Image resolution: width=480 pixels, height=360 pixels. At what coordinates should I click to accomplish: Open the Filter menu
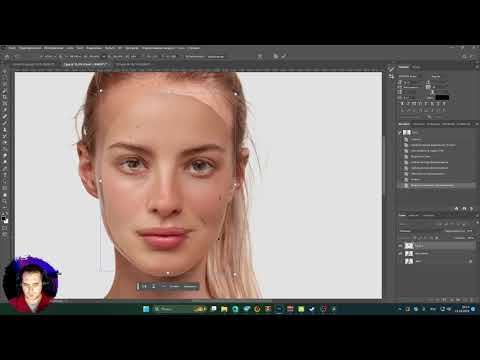pyautogui.click(x=110, y=48)
